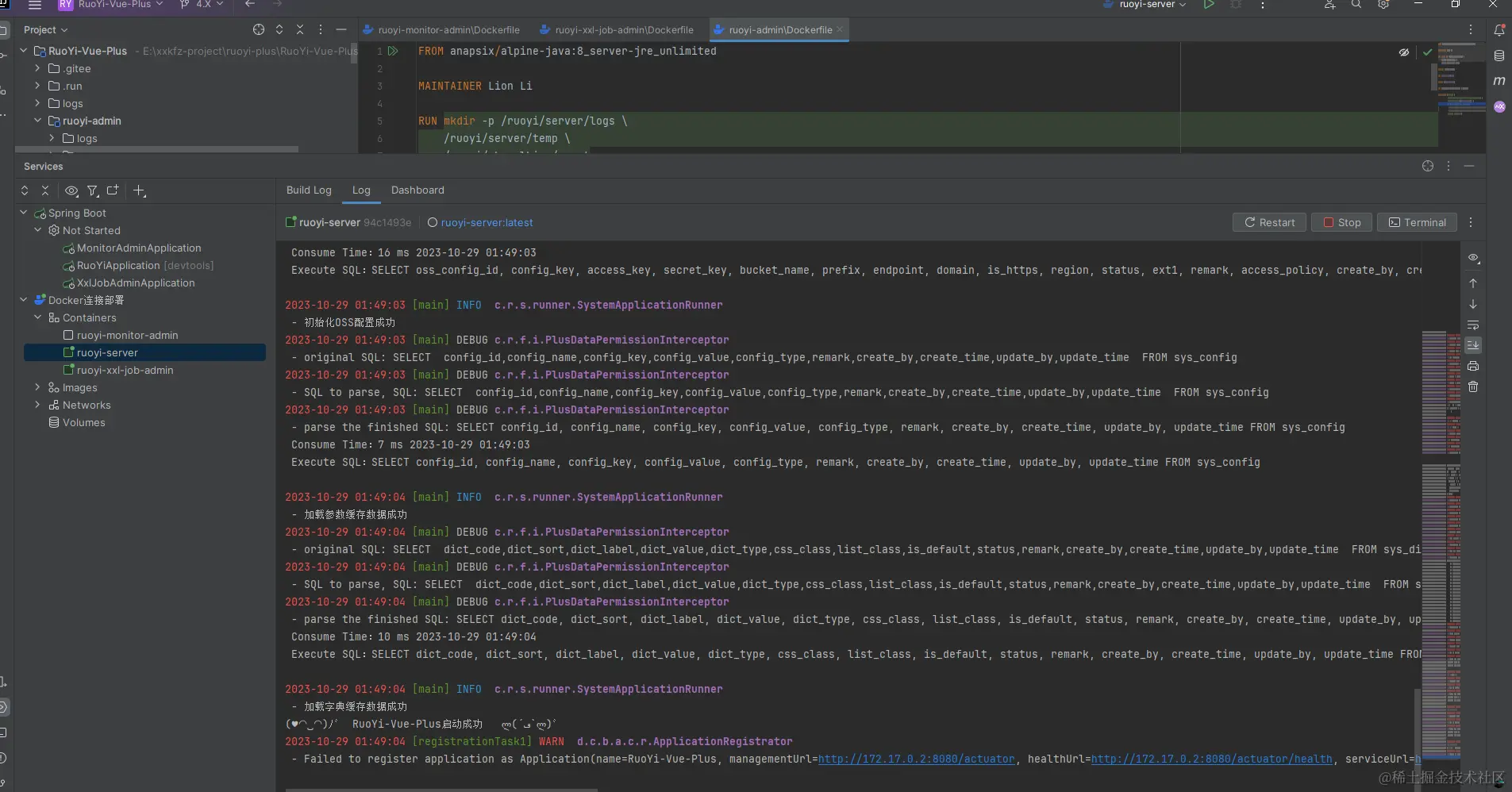Open the actuator managementUrl link

[x=917, y=759]
